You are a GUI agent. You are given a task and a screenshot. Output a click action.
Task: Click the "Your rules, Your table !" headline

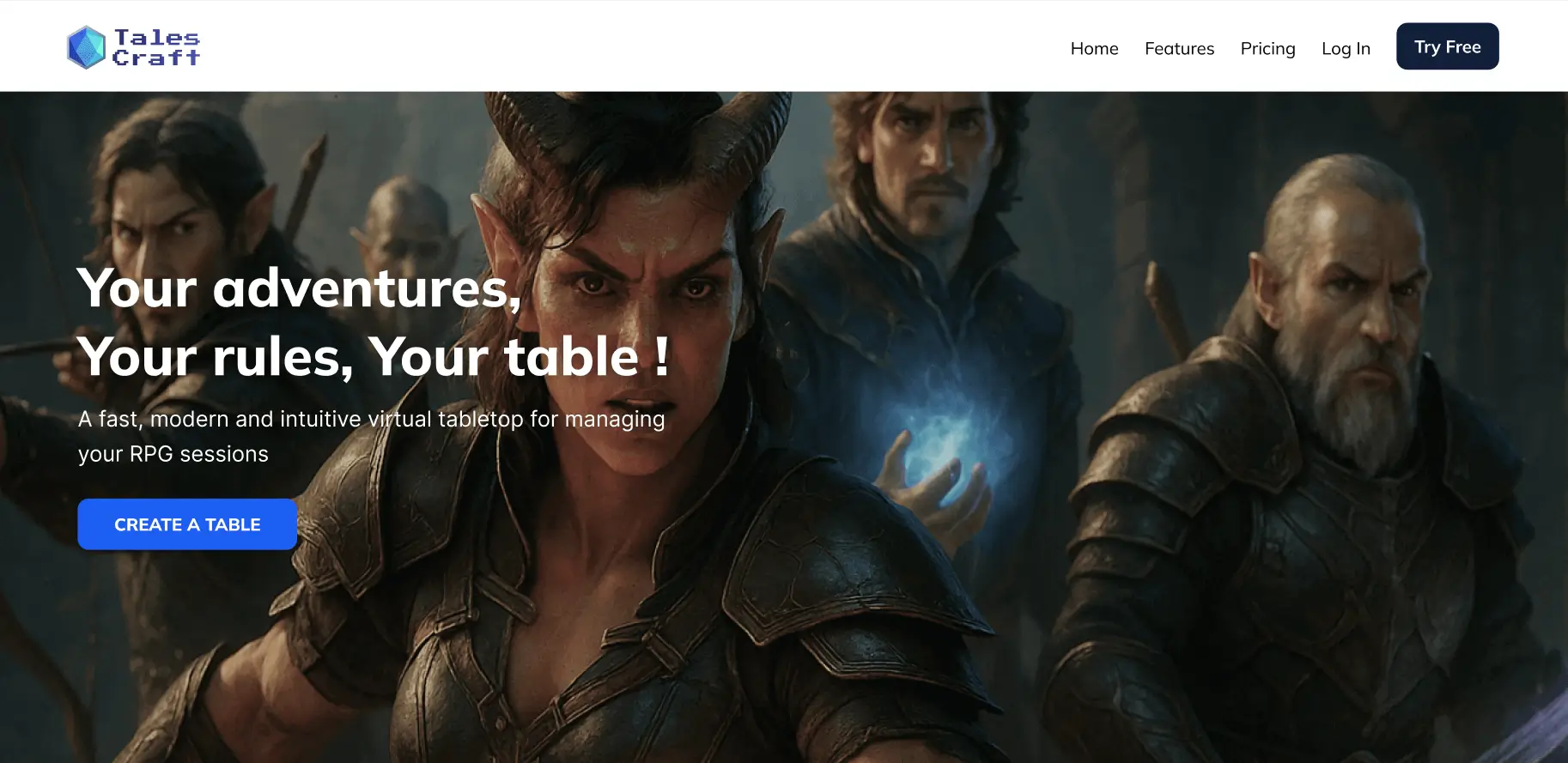click(x=374, y=356)
